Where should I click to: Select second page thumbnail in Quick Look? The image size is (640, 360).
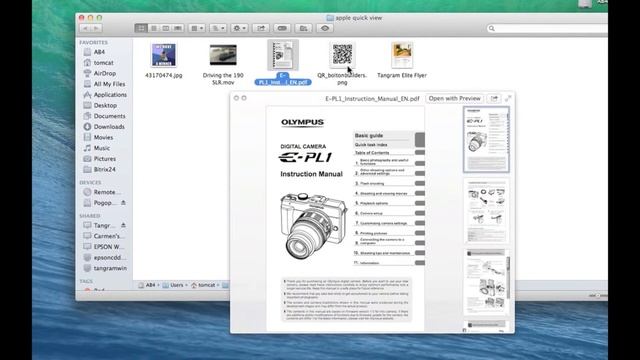(x=486, y=211)
